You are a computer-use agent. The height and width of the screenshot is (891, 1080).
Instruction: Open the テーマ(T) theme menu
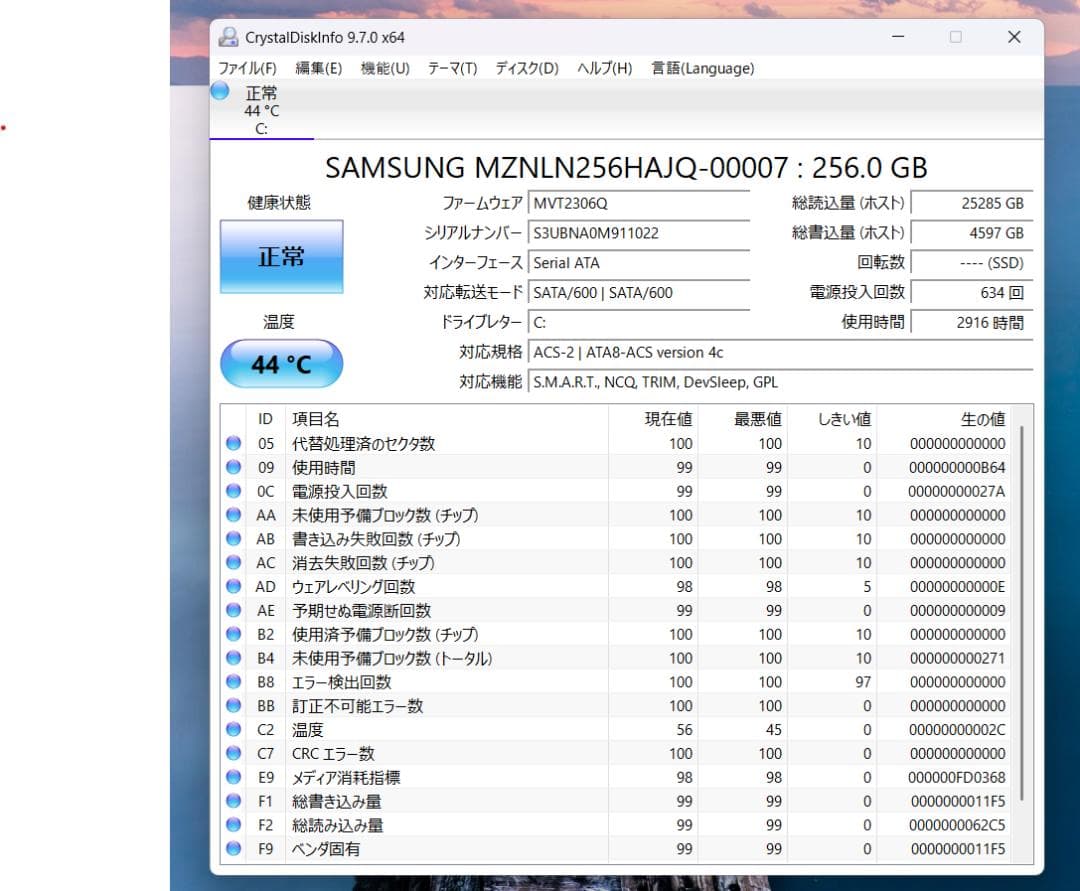pyautogui.click(x=451, y=68)
